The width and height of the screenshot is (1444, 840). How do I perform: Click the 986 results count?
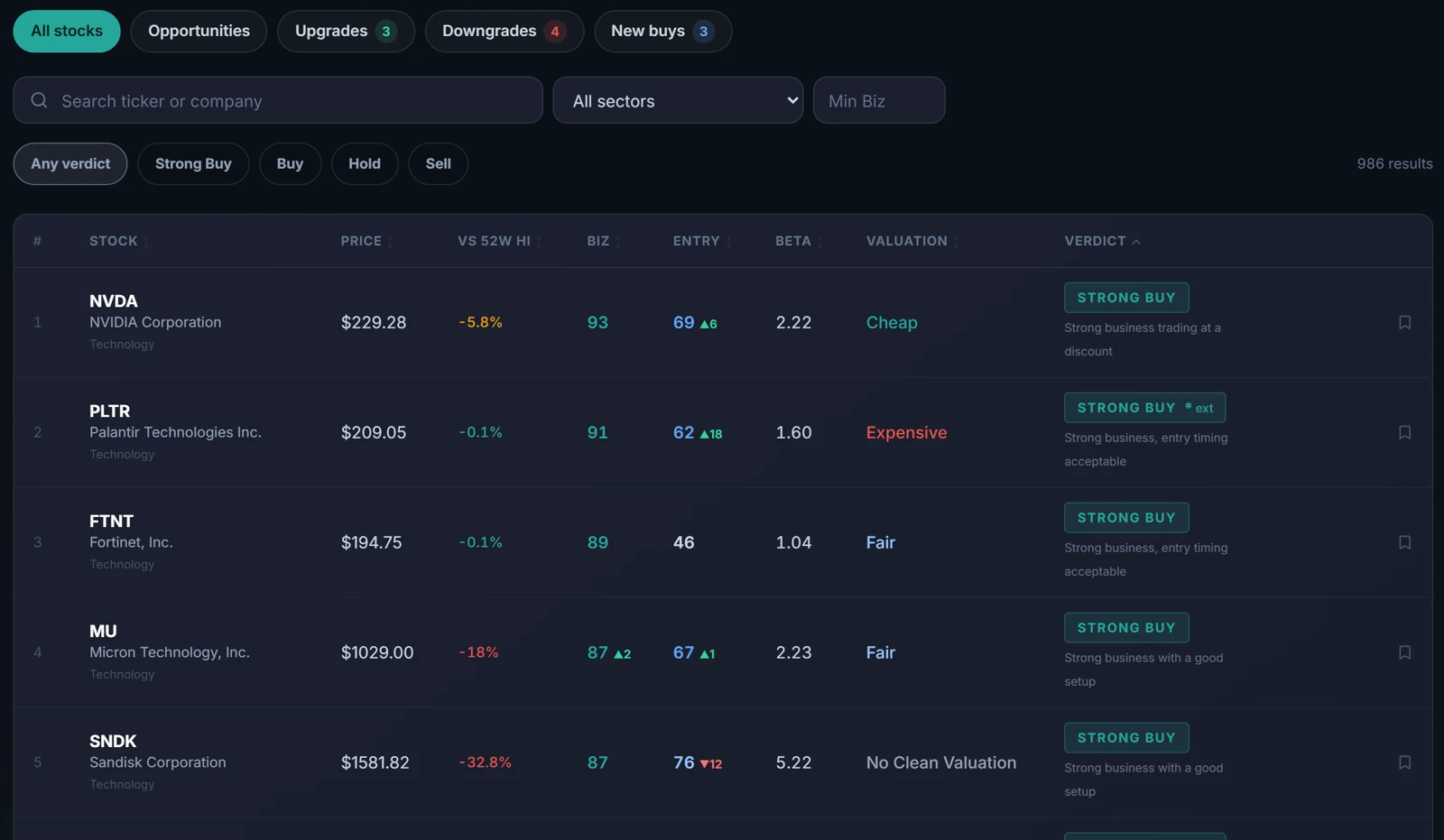point(1394,163)
